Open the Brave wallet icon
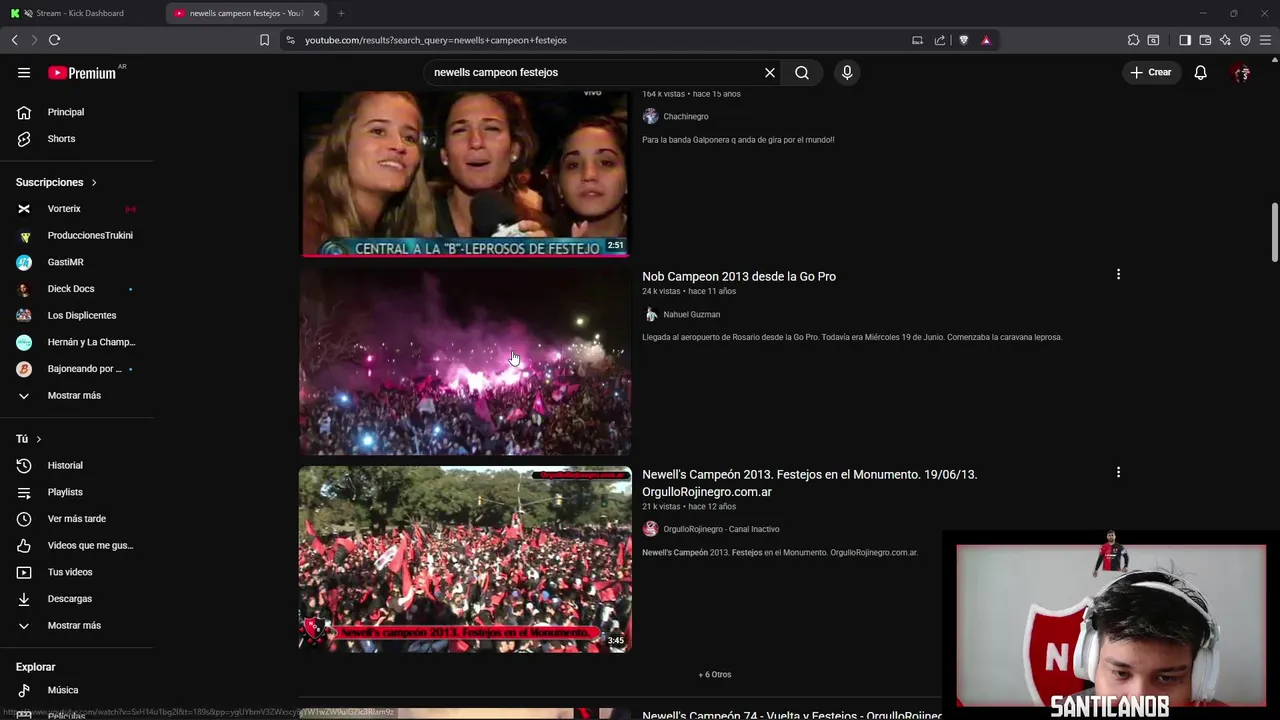 point(1205,40)
